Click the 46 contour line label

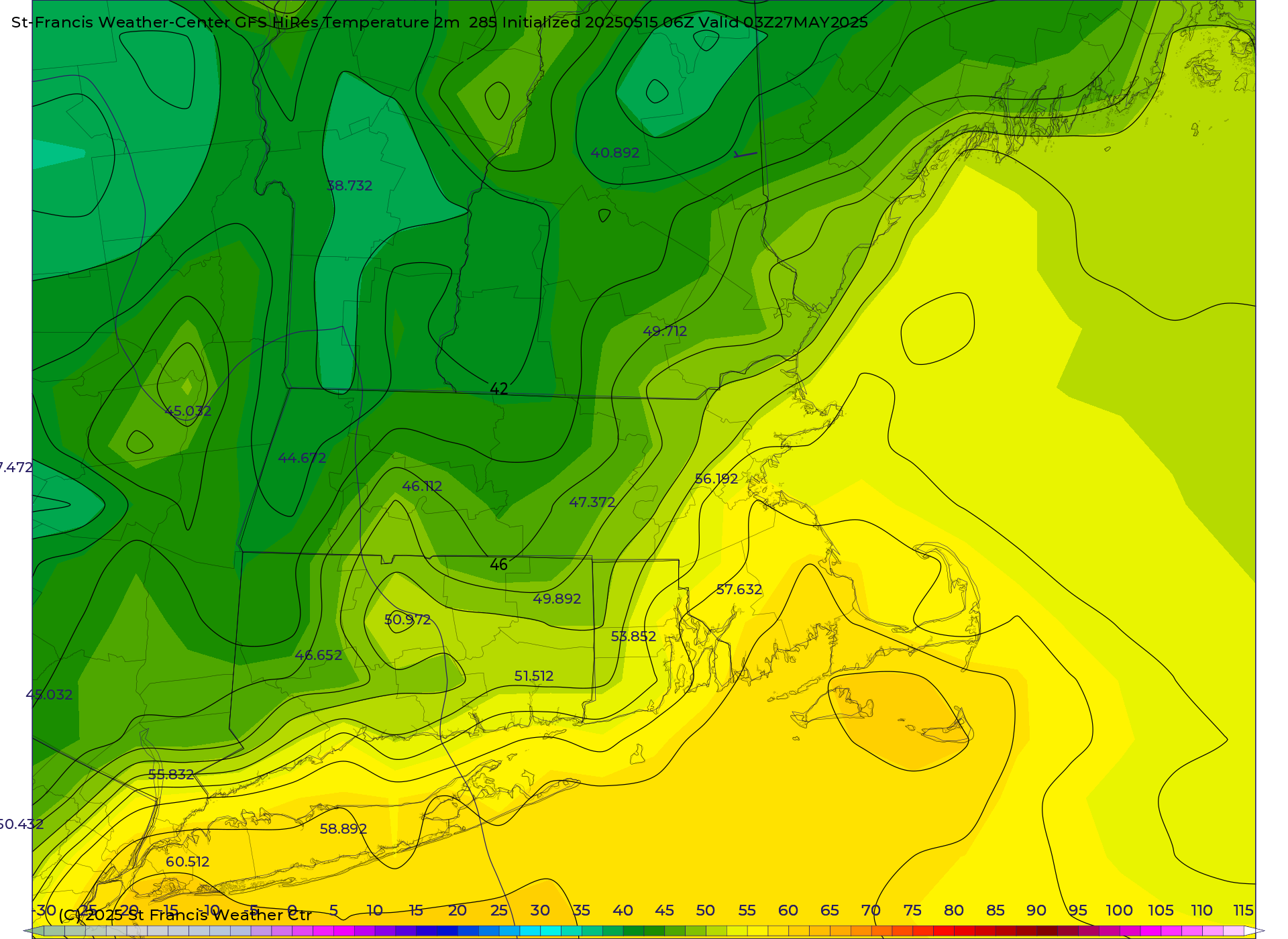(x=498, y=565)
